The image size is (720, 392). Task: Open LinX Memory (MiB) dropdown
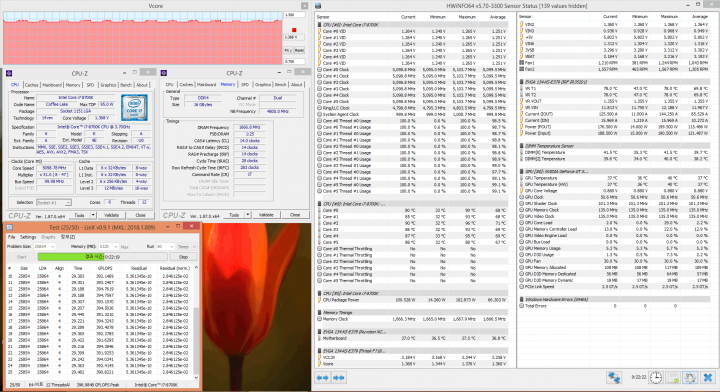(116, 246)
